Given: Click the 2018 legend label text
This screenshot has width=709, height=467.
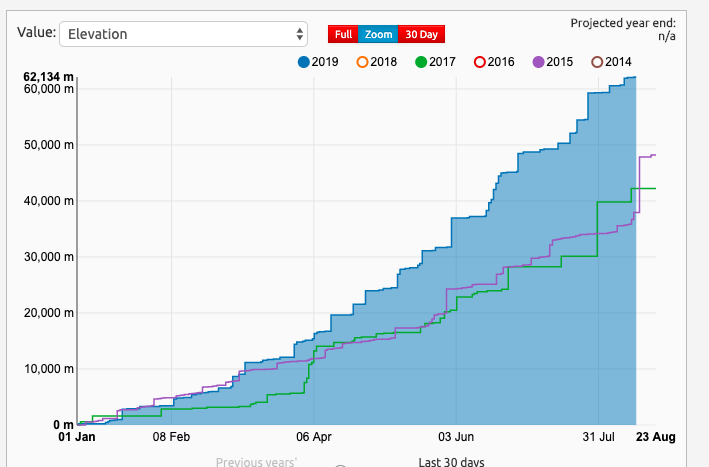Looking at the screenshot, I should click(384, 62).
